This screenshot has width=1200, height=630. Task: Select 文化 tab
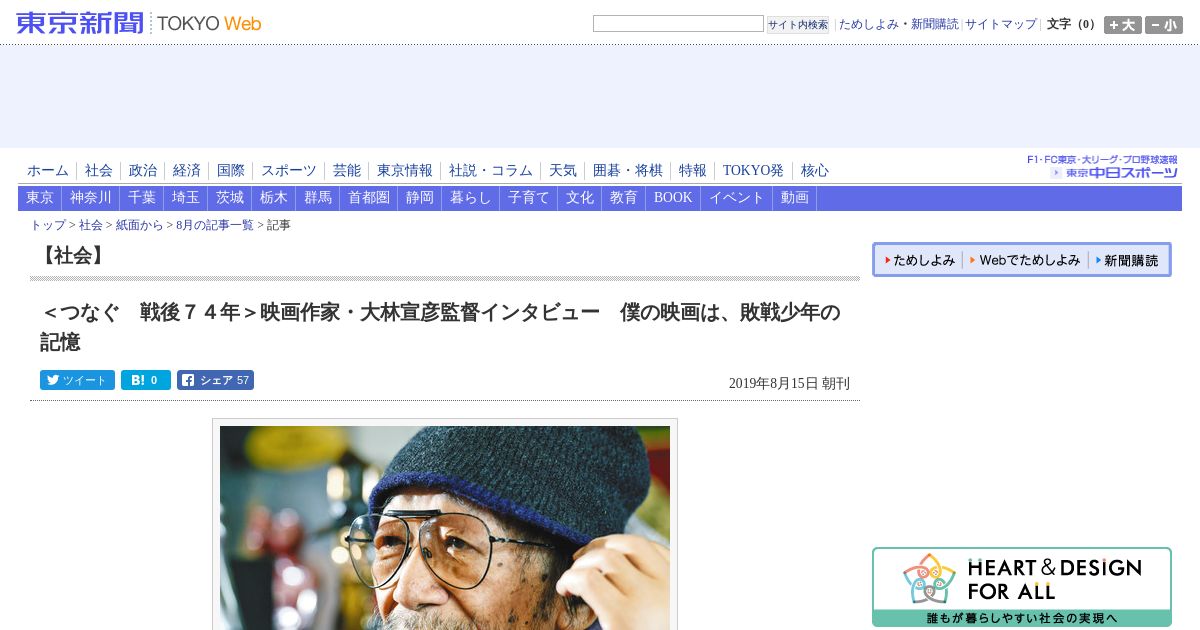click(x=580, y=198)
